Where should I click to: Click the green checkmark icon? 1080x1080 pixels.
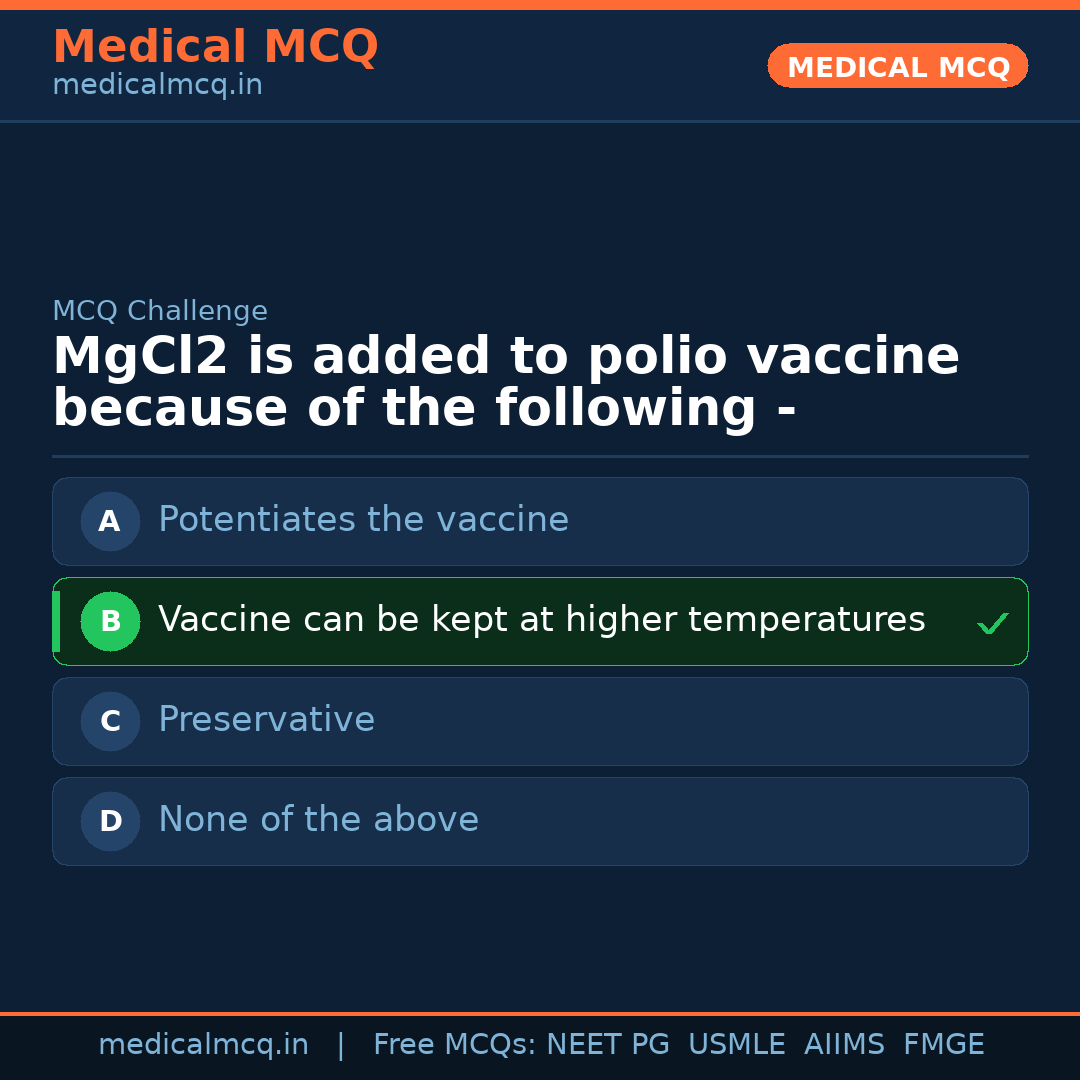pyautogui.click(x=992, y=624)
